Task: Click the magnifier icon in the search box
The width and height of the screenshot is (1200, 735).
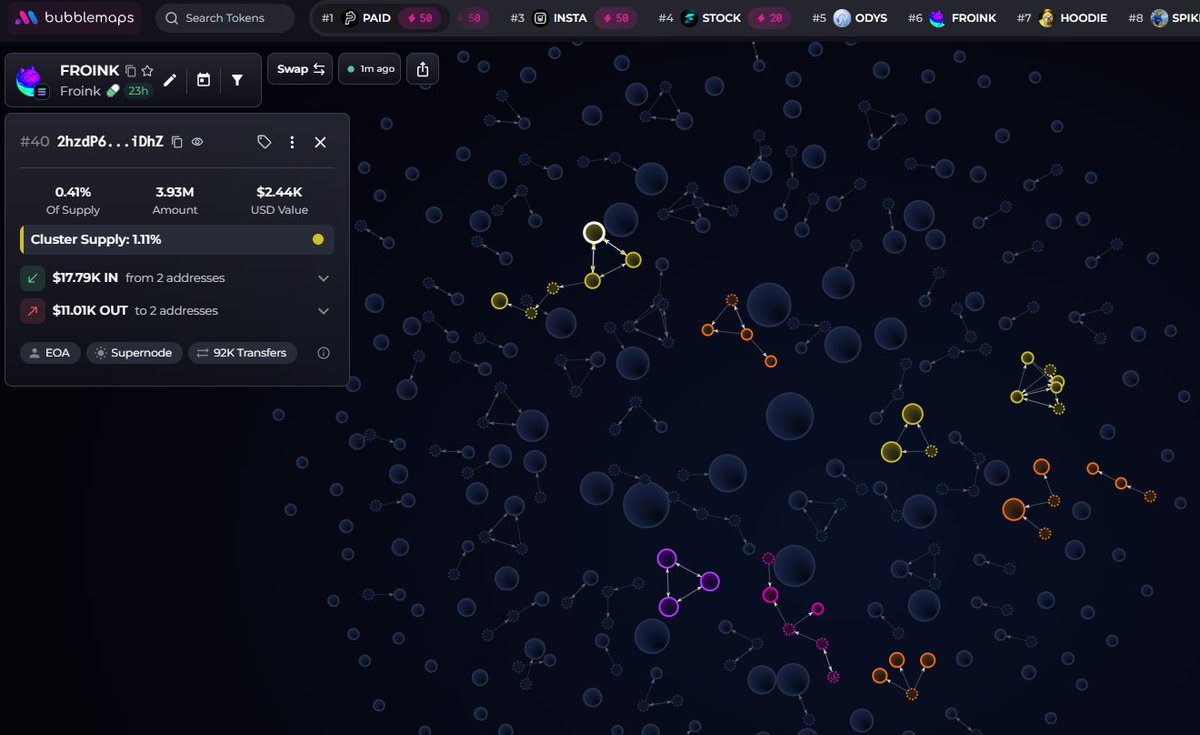Action: [x=172, y=18]
